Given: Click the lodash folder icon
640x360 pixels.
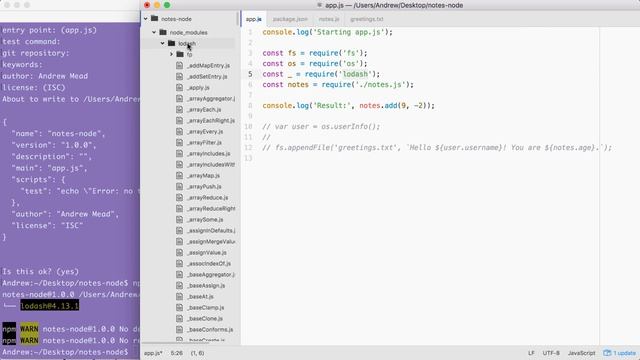Looking at the screenshot, I should (171, 43).
